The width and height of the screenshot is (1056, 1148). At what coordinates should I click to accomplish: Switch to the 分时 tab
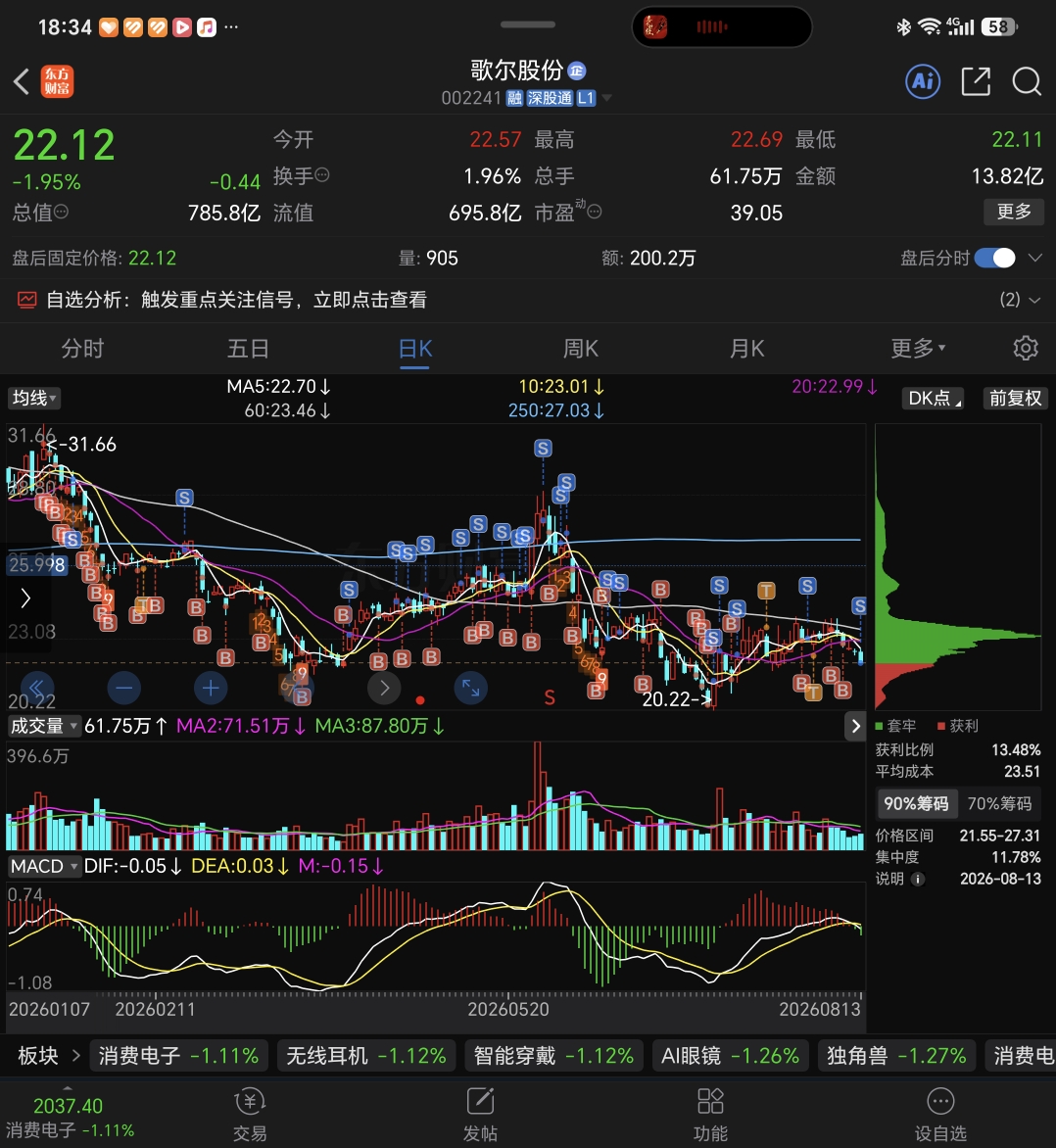[x=82, y=348]
